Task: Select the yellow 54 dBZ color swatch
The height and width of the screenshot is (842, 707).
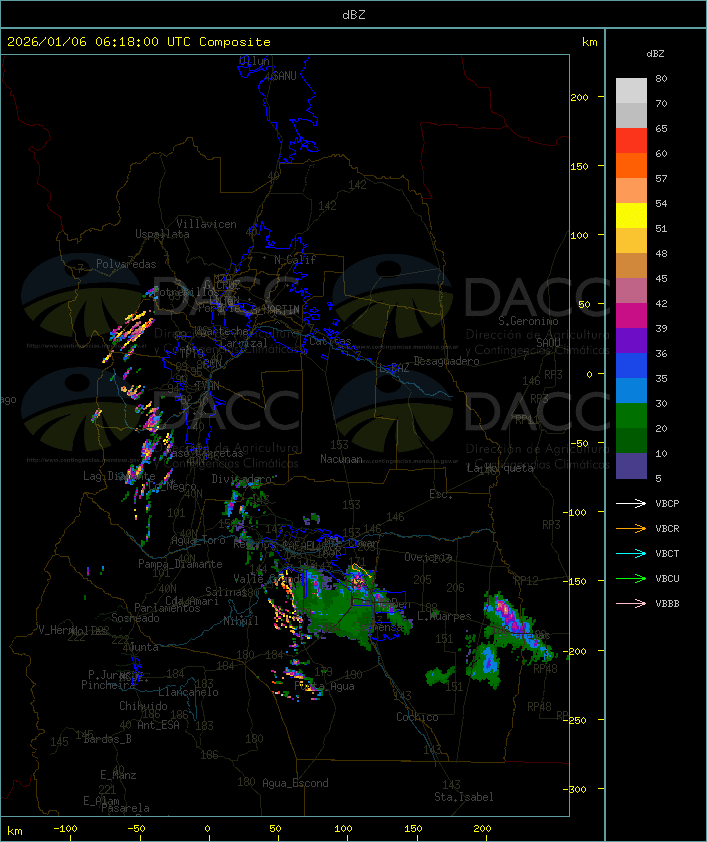Action: (631, 216)
